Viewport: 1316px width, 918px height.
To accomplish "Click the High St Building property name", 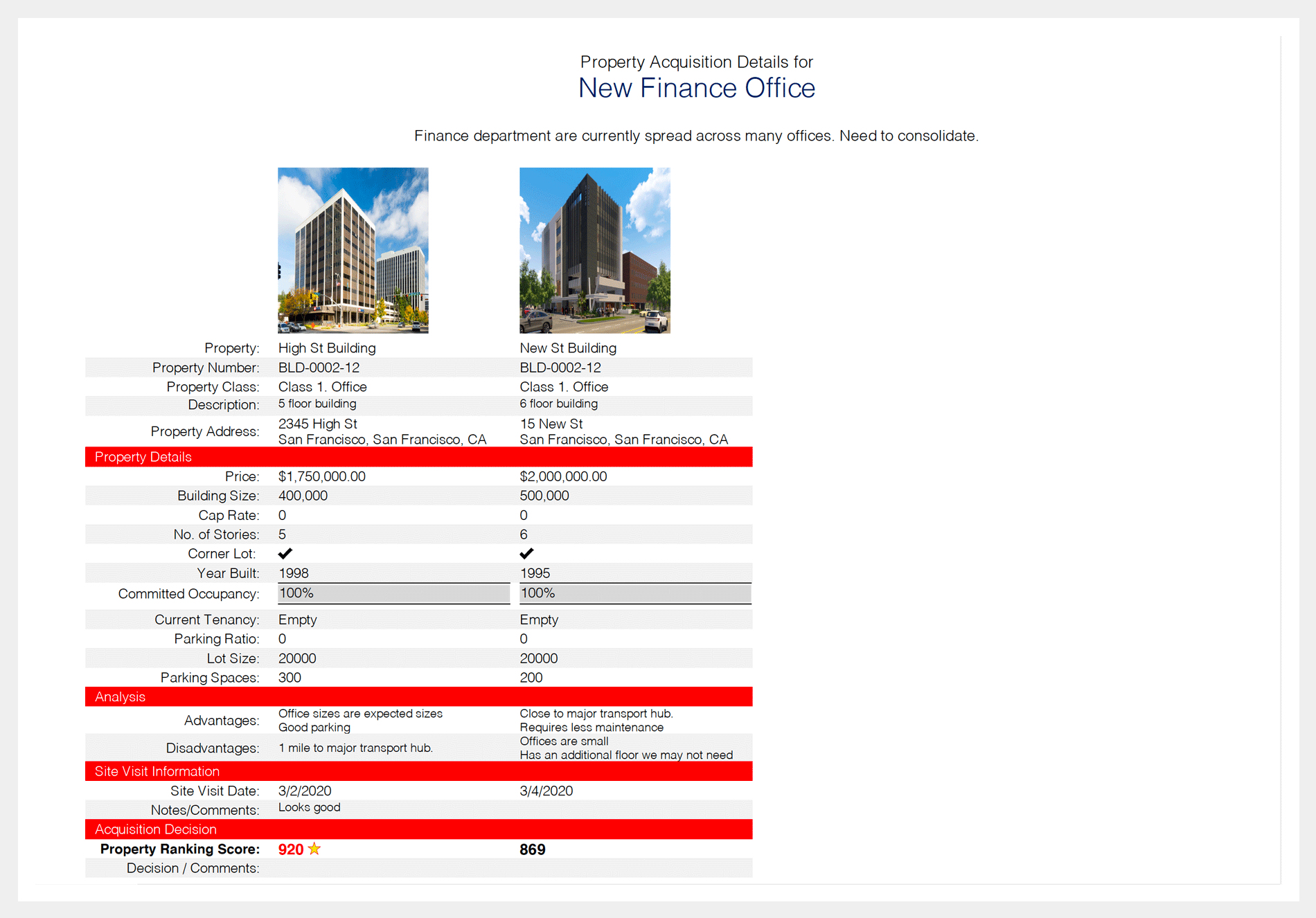I will (x=327, y=348).
